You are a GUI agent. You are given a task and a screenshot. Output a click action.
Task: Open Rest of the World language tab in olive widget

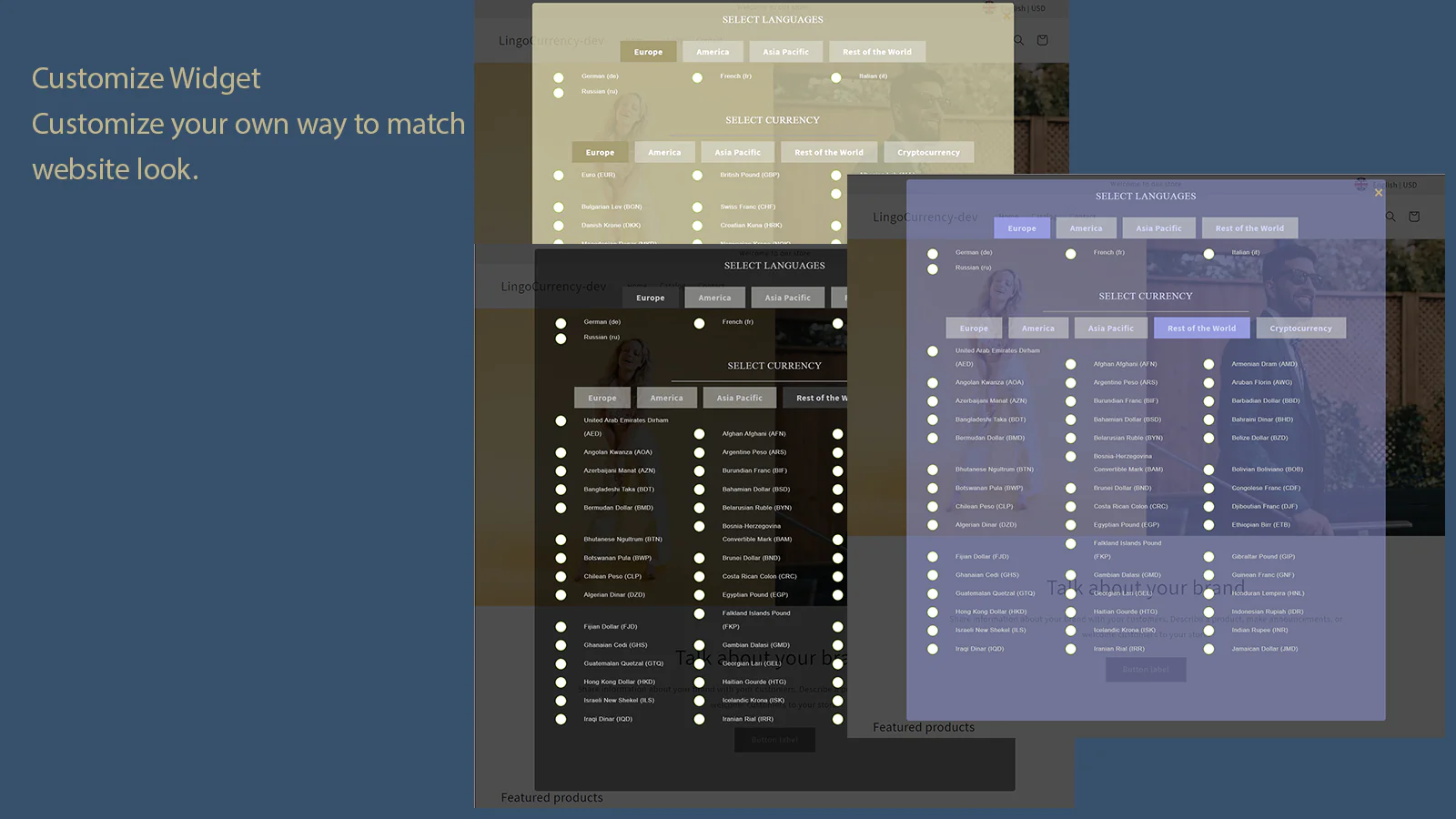[876, 52]
